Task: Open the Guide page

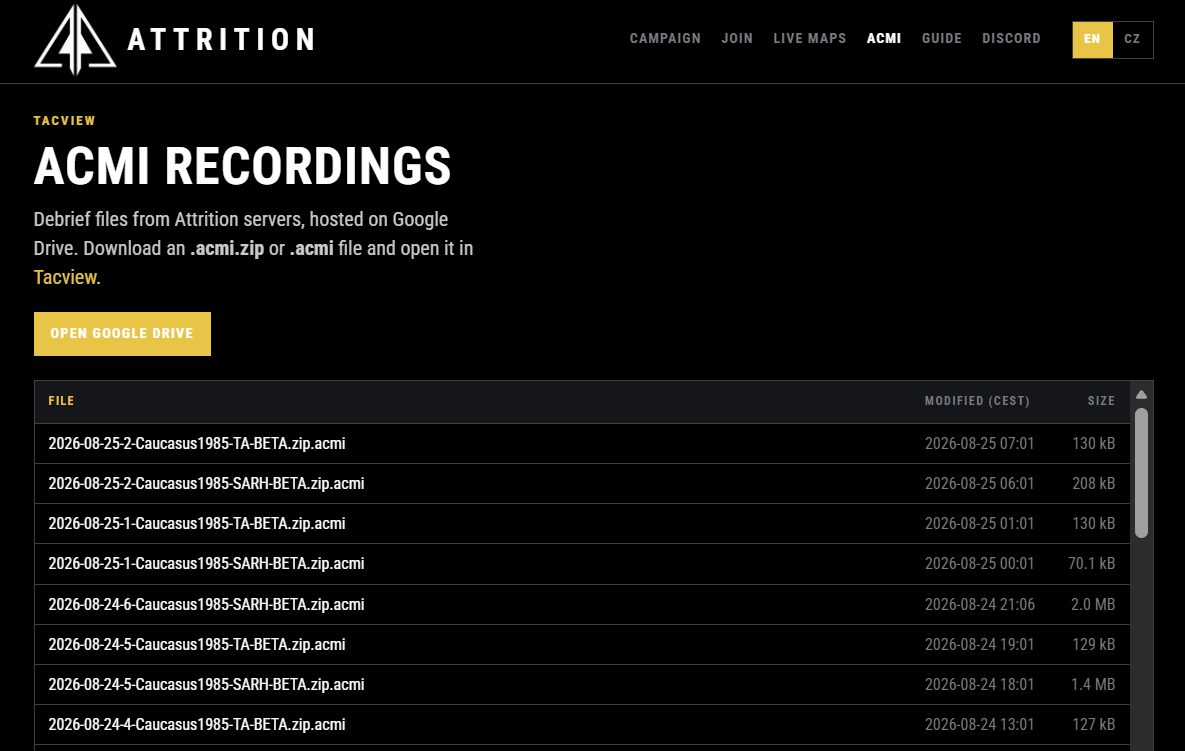Action: tap(942, 39)
